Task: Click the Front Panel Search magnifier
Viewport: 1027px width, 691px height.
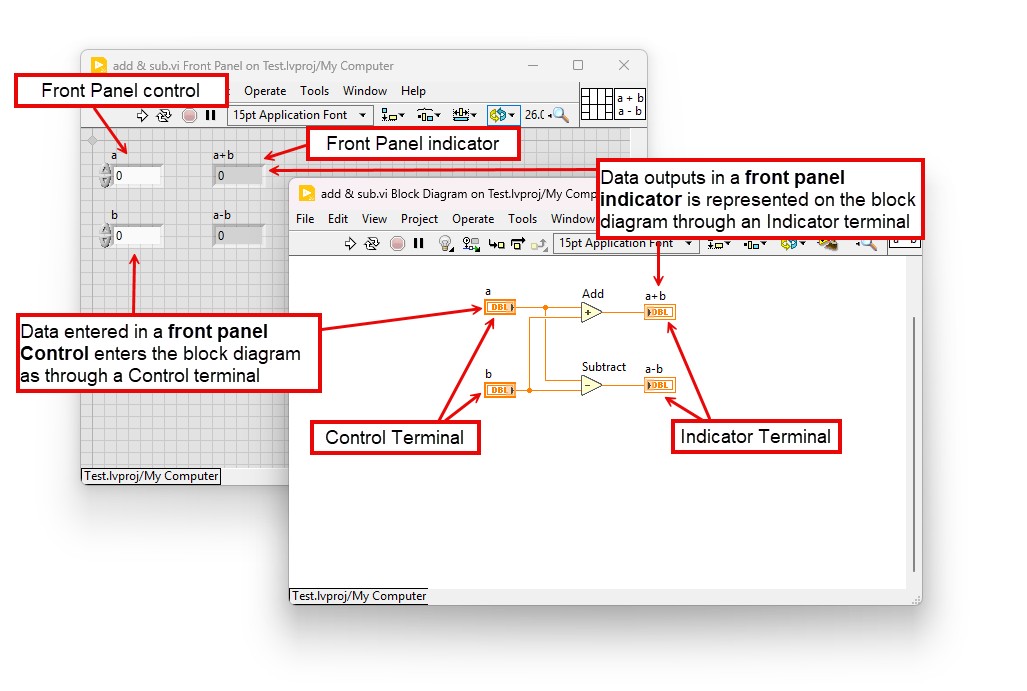Action: pyautogui.click(x=561, y=115)
